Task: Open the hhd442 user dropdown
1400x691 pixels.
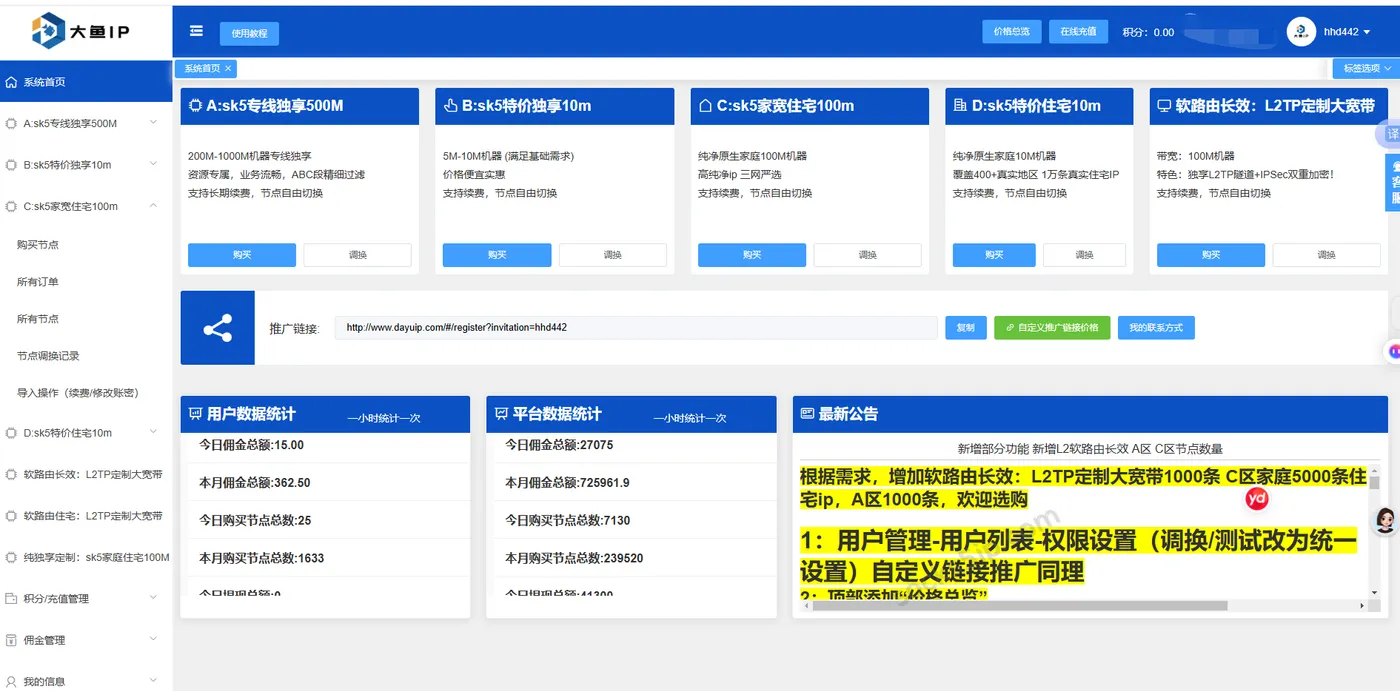Action: pyautogui.click(x=1346, y=32)
